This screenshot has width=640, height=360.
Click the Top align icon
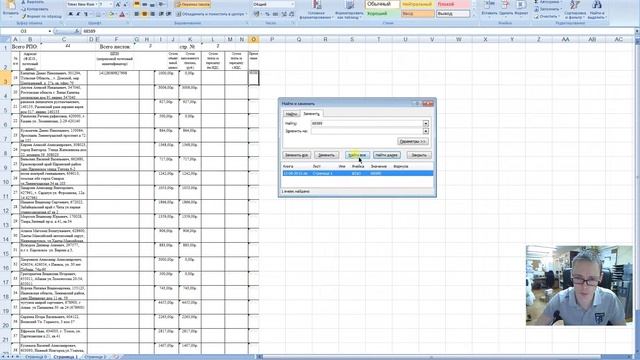pos(137,4)
